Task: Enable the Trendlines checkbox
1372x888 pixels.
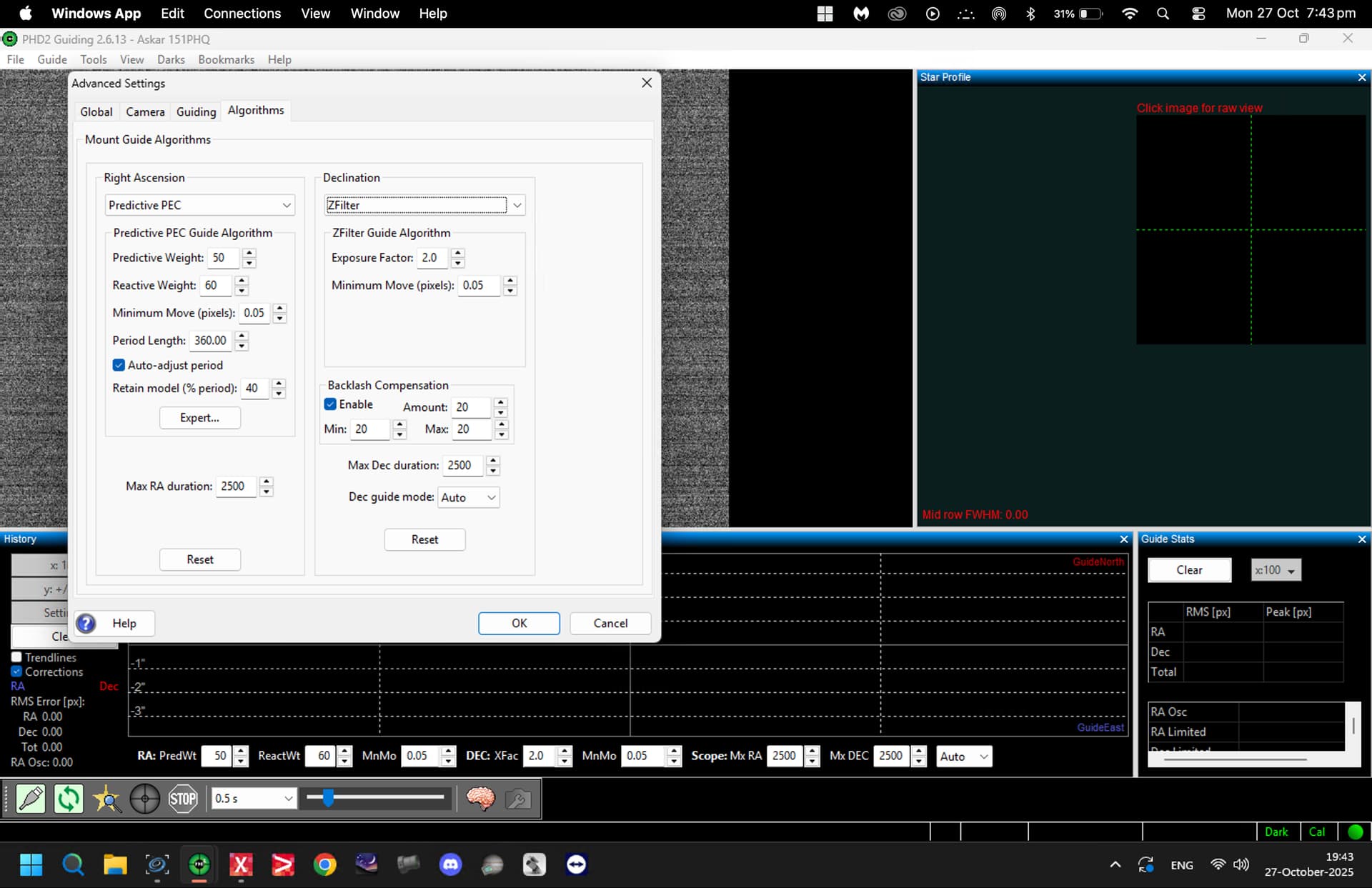Action: (16, 657)
